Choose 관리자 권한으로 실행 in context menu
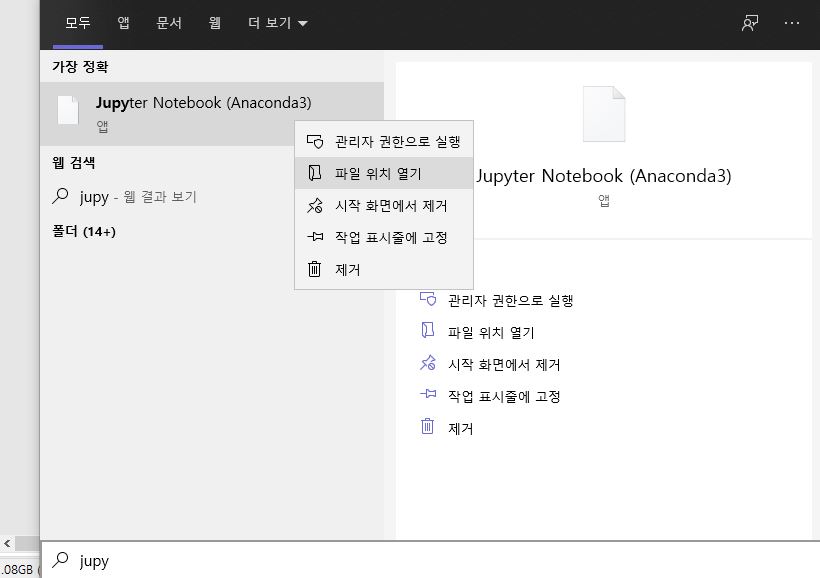Screen dimensions: 820x578 point(384,141)
